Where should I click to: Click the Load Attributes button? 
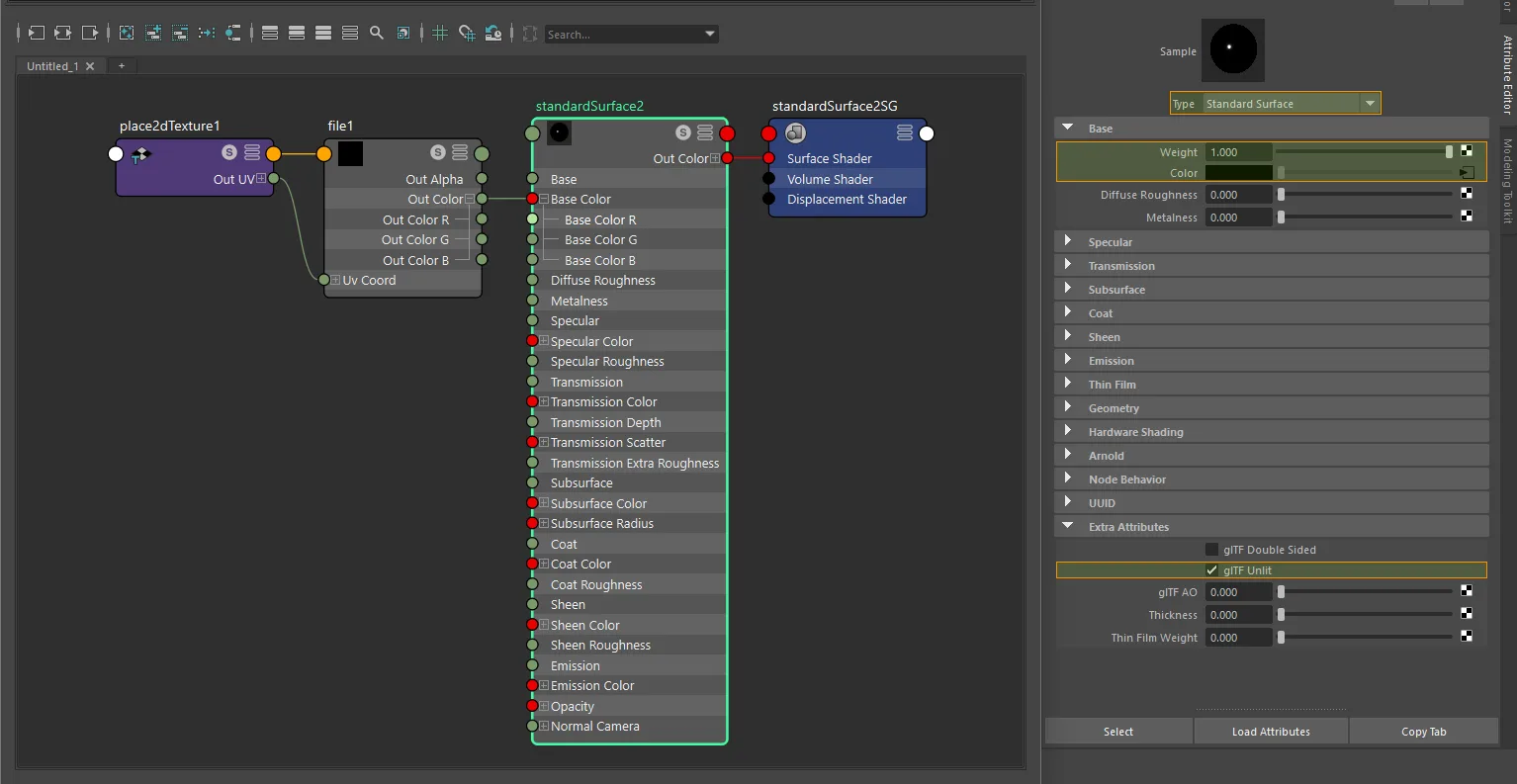1271,732
